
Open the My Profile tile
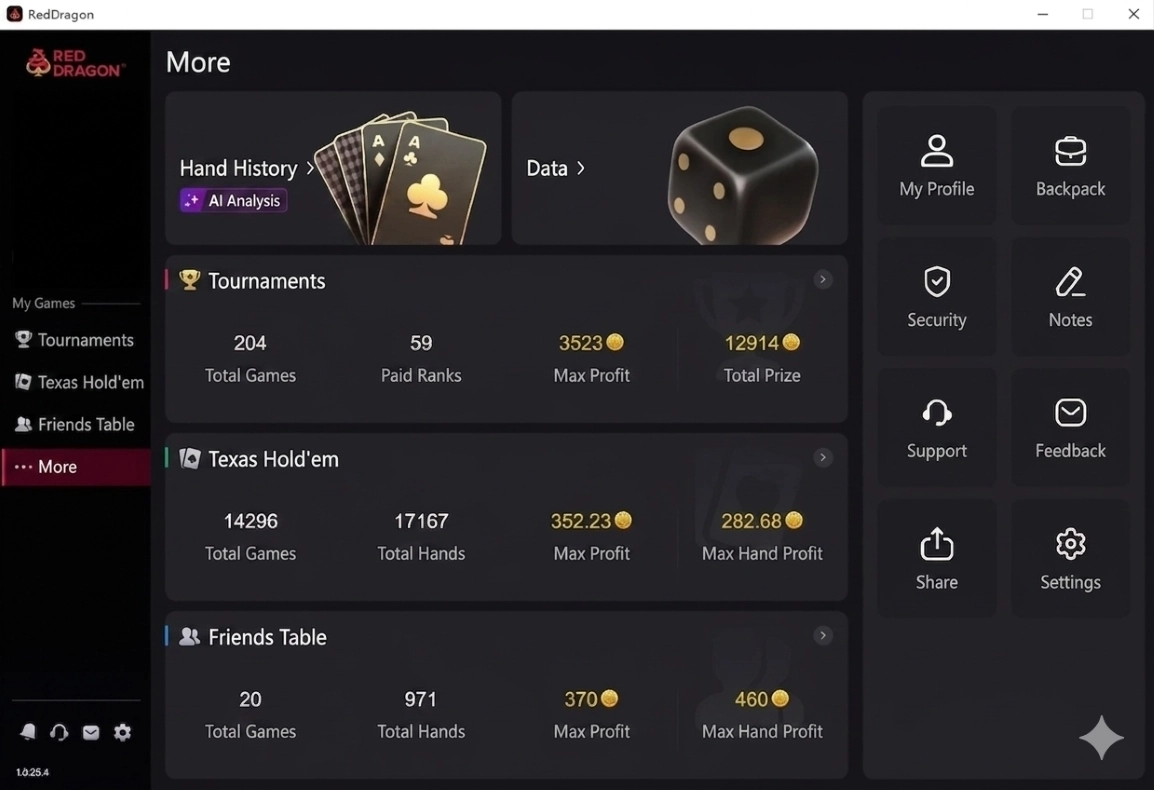click(x=936, y=166)
